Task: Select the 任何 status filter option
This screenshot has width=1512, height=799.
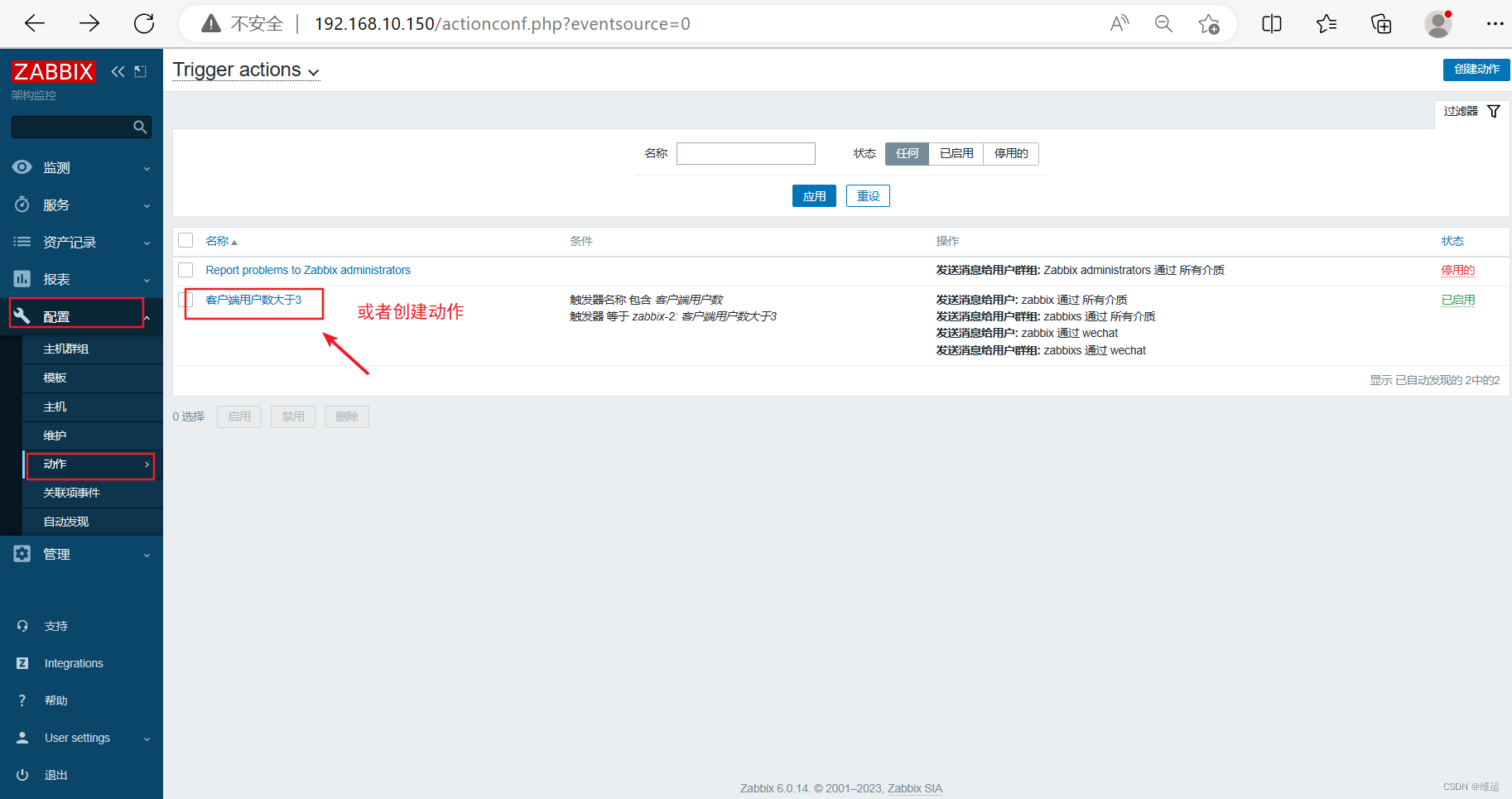Action: [x=907, y=153]
